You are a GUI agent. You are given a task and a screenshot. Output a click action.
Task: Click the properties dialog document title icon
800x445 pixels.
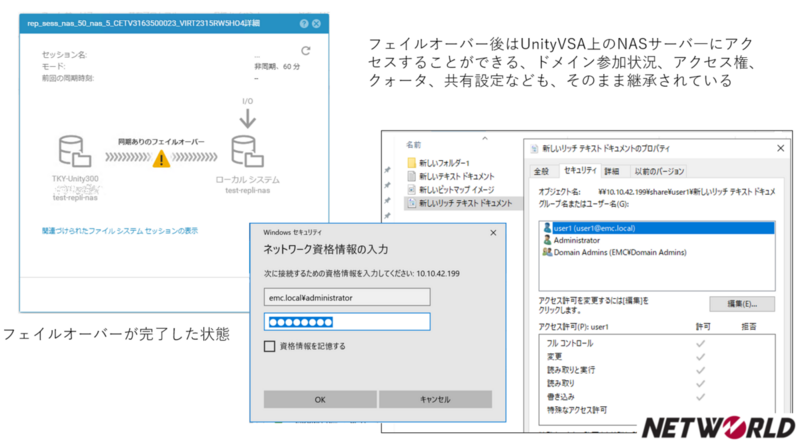click(534, 149)
